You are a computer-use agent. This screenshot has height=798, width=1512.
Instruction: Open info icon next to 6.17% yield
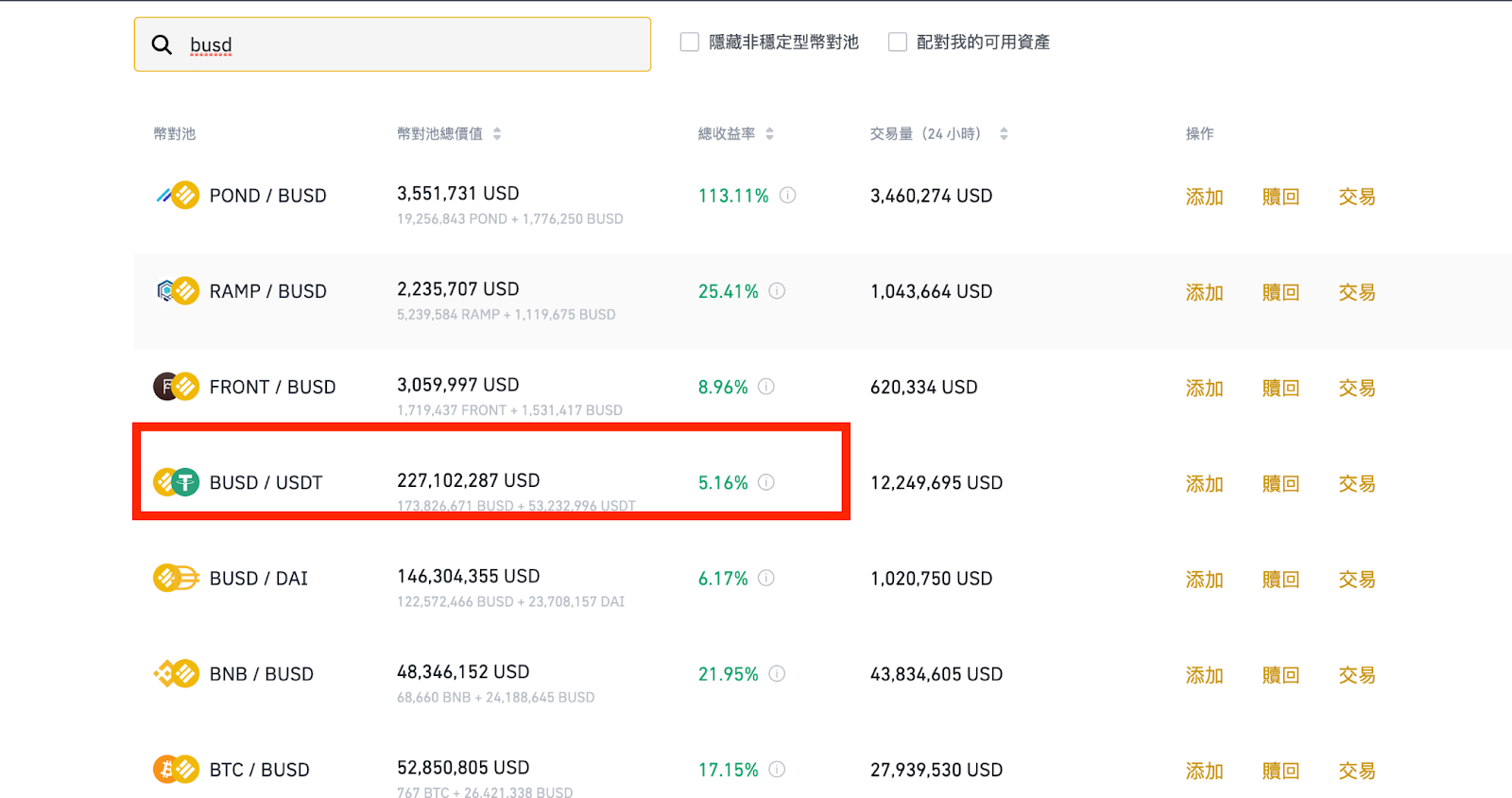click(766, 578)
